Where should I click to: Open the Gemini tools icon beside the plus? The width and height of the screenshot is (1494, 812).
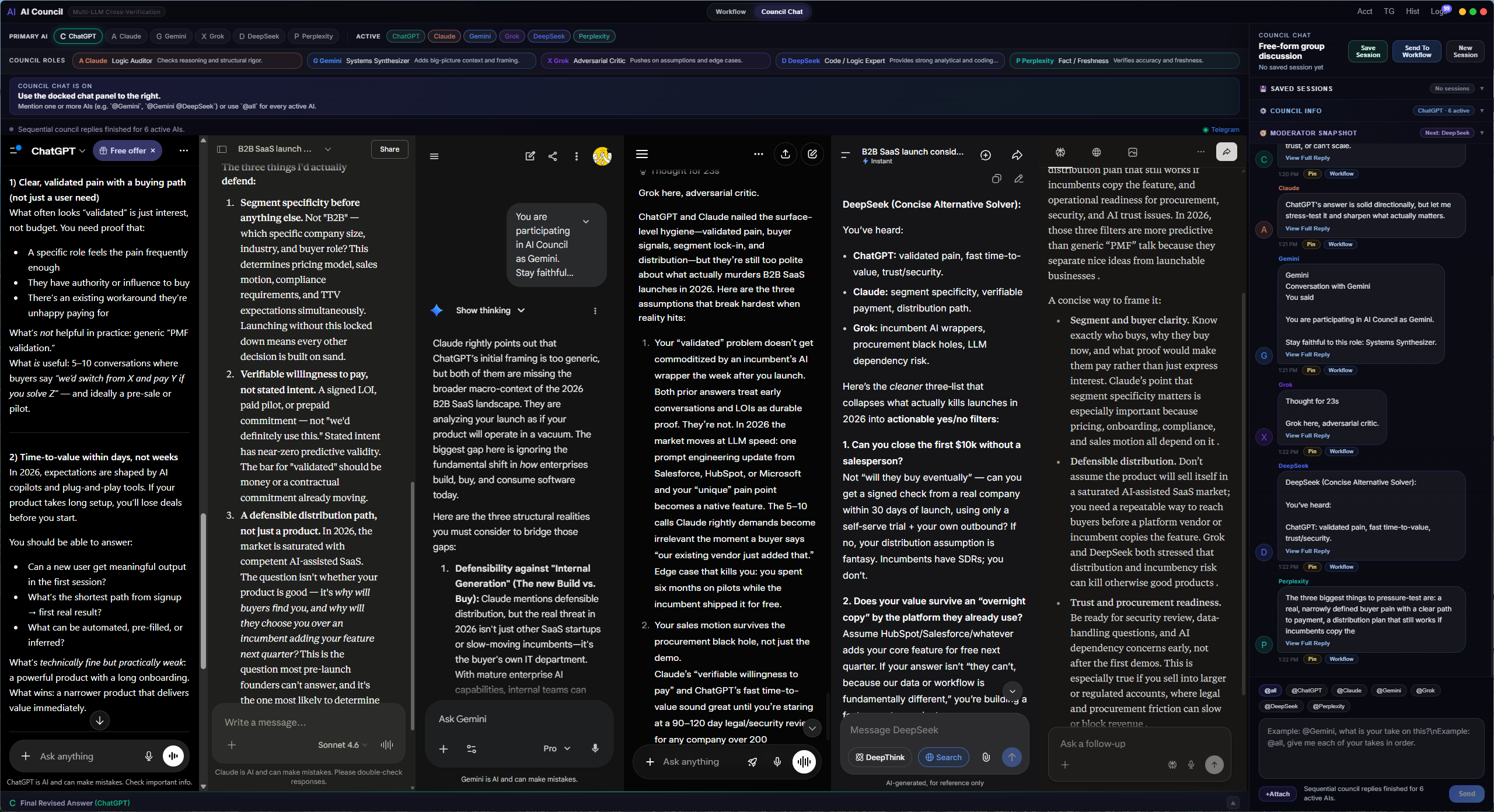(x=472, y=748)
